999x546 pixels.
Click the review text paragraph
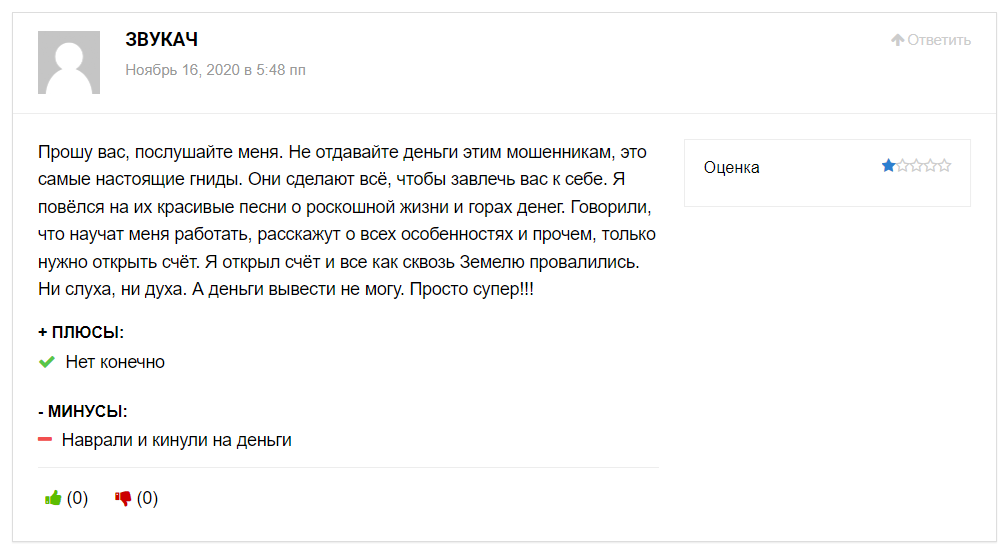pyautogui.click(x=346, y=220)
